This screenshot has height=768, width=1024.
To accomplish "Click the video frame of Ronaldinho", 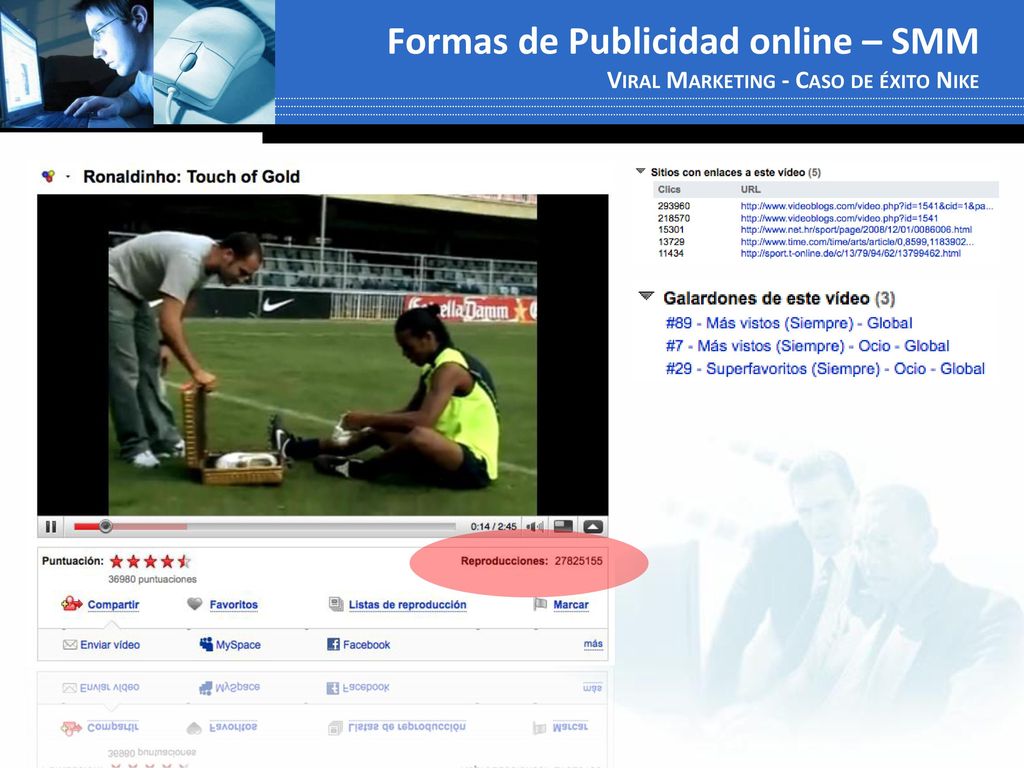I will tap(323, 355).
